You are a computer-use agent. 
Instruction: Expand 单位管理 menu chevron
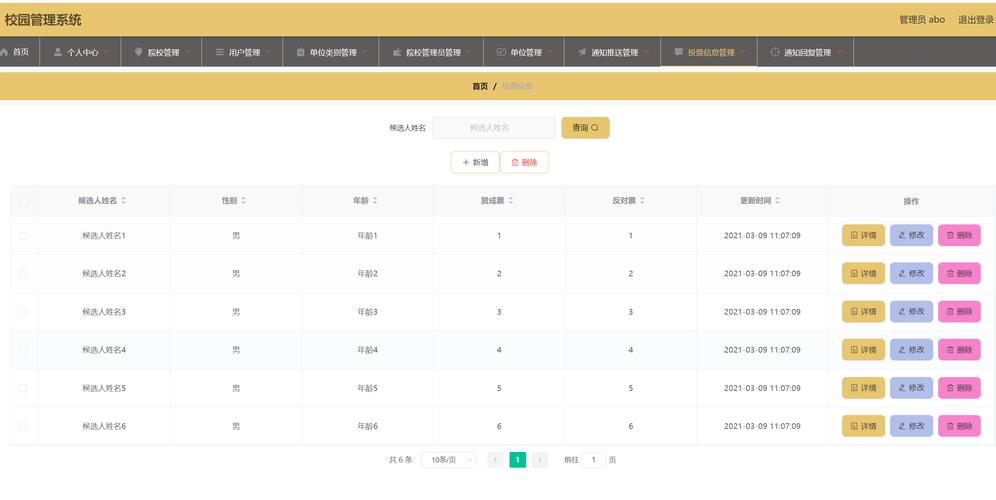[x=549, y=52]
